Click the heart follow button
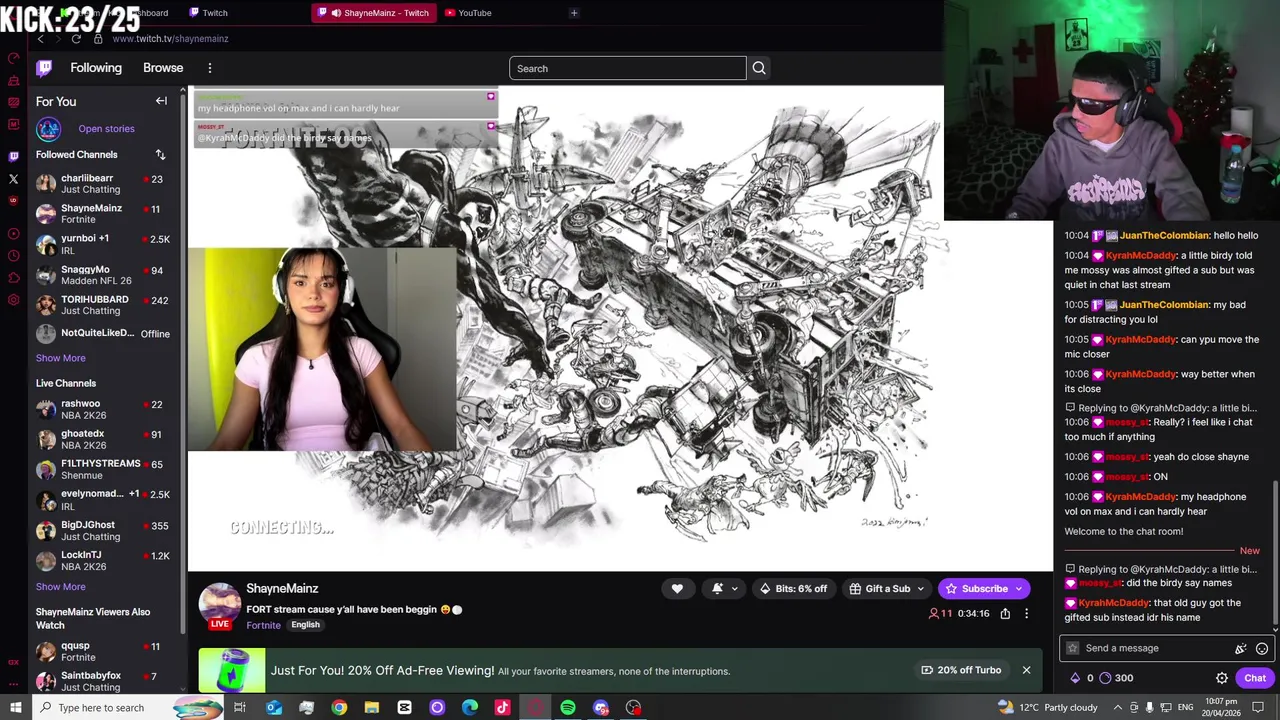The image size is (1280, 720). [677, 589]
